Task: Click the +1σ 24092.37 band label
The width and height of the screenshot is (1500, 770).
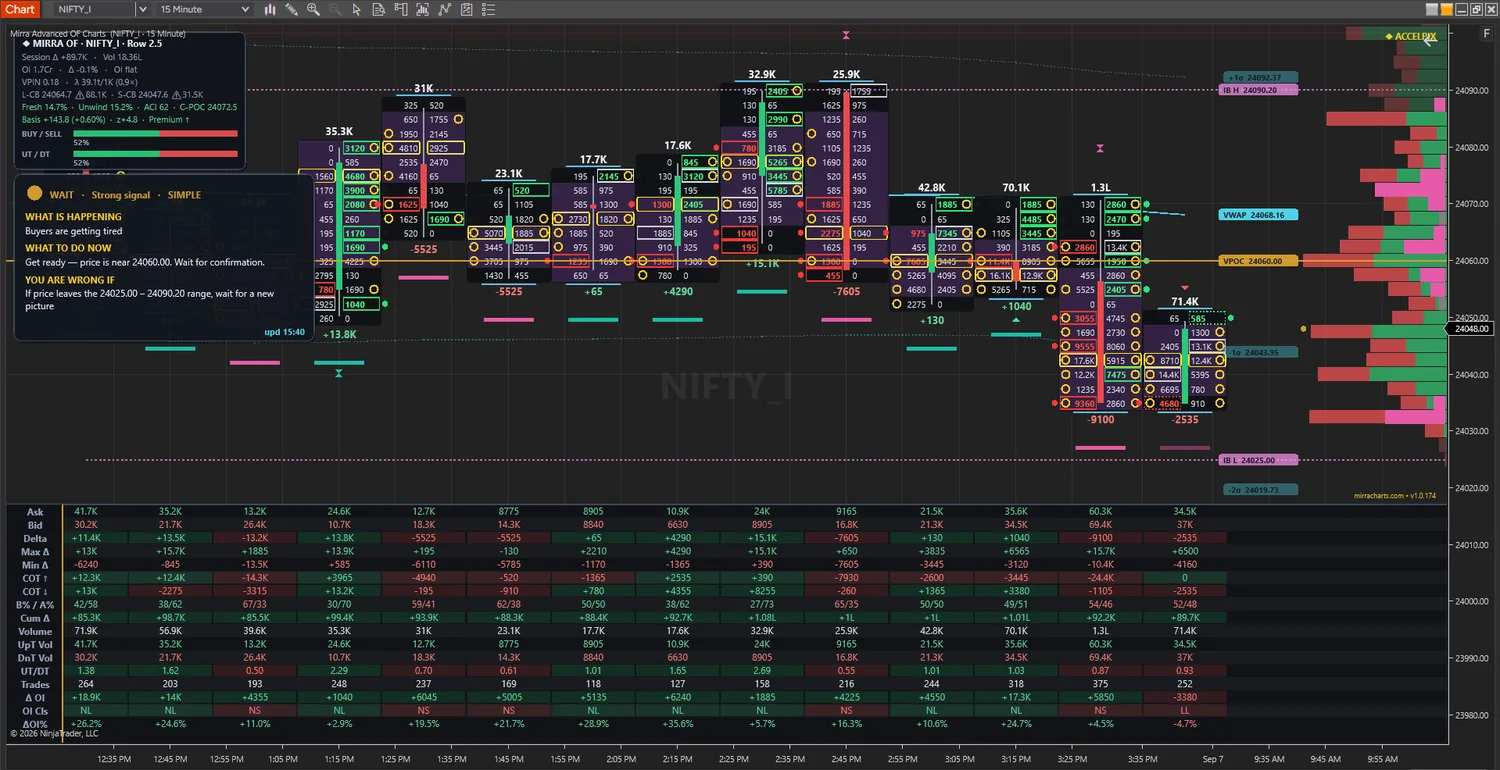Action: tap(1260, 77)
